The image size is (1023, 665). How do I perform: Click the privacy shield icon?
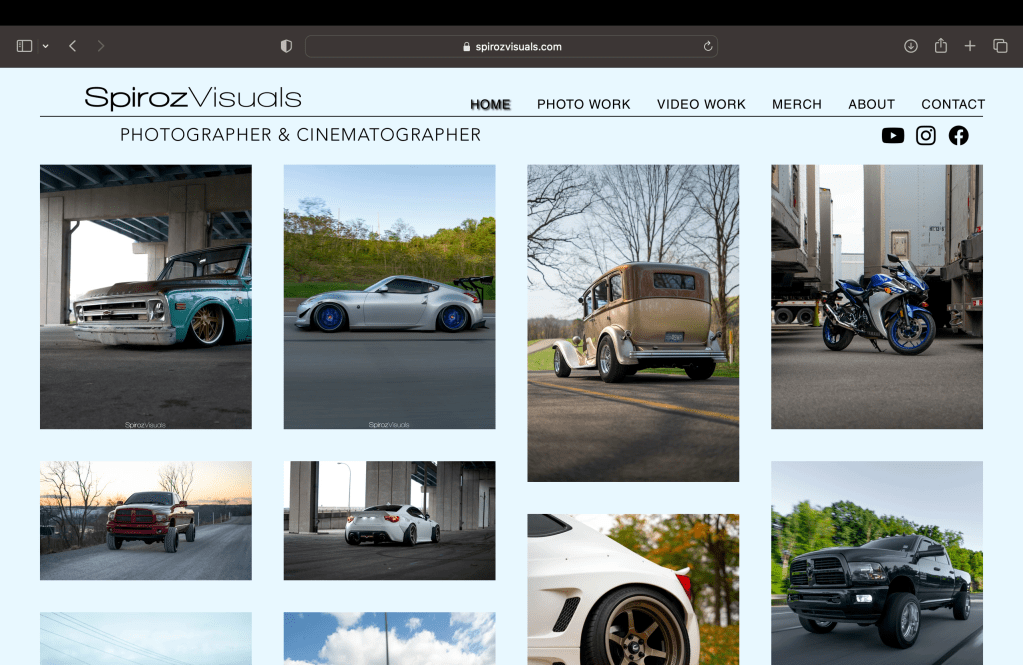pos(286,46)
